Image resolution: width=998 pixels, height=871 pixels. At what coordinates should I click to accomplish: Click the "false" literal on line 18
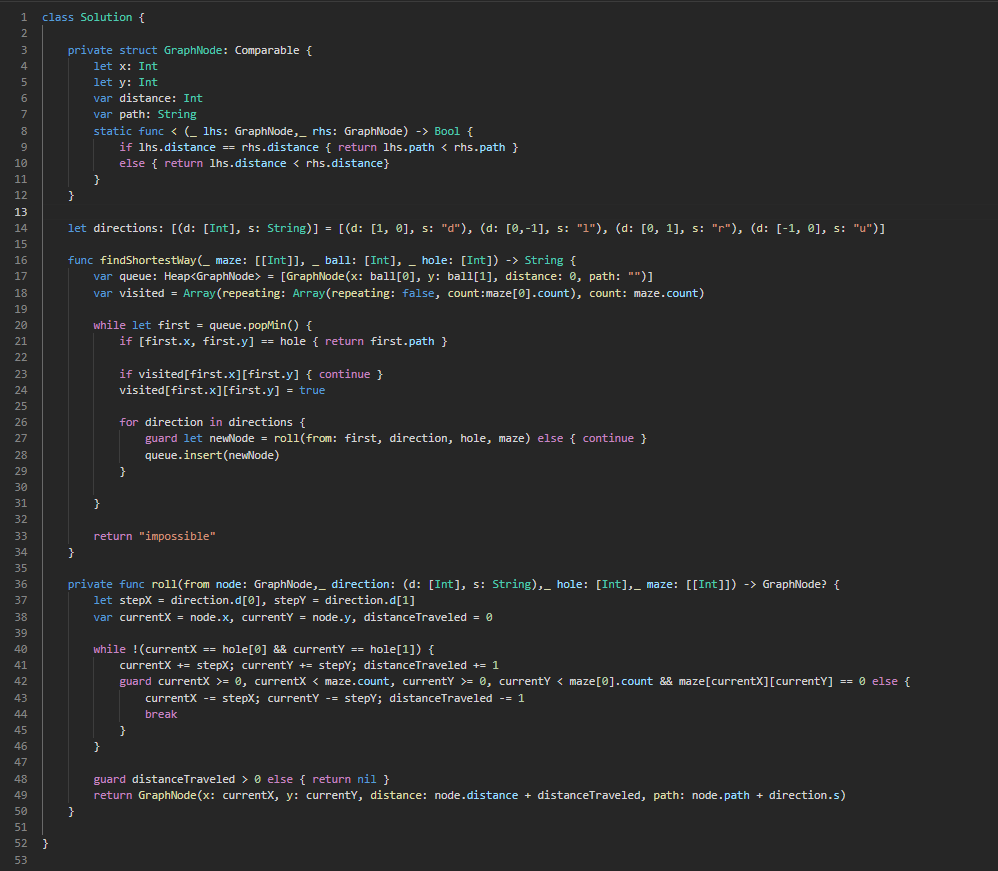pos(418,293)
